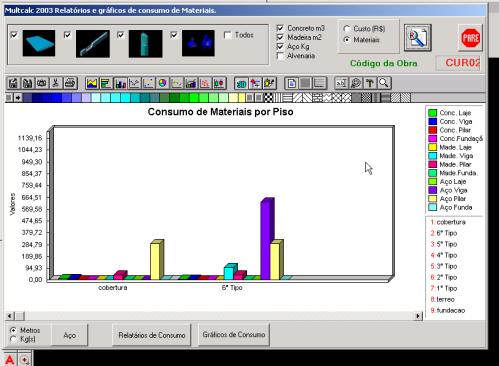The width and height of the screenshot is (499, 366).
Task: Click the Aço button
Action: coord(70,335)
